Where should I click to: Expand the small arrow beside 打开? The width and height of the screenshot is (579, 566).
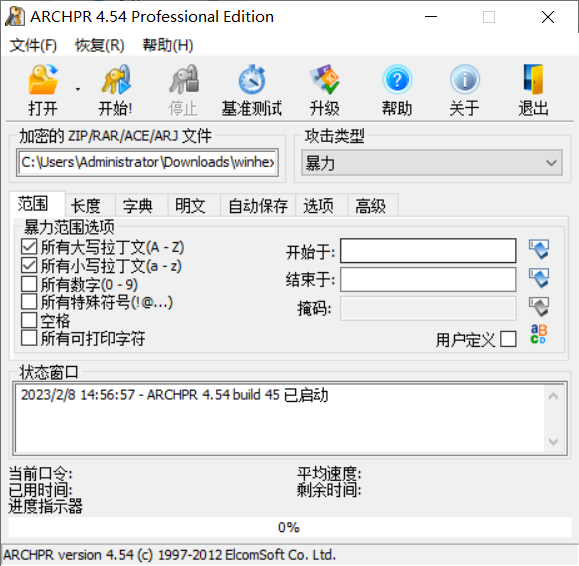pos(78,89)
